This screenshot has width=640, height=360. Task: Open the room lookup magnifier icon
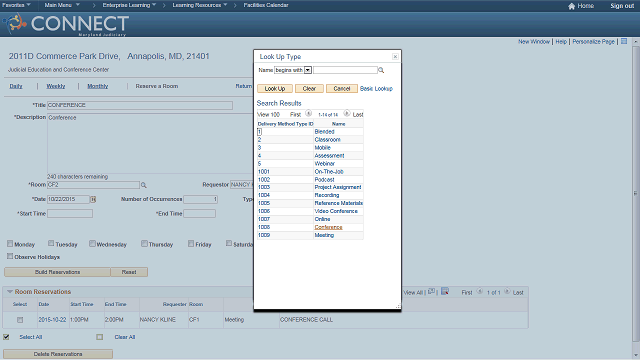pyautogui.click(x=144, y=185)
